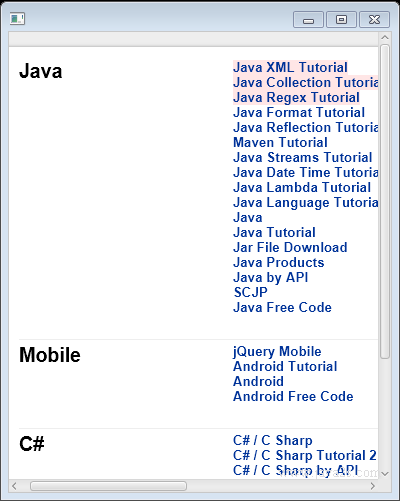Follow the Java Streams Tutorial link
Viewport: 400px width, 501px height.
click(x=303, y=157)
